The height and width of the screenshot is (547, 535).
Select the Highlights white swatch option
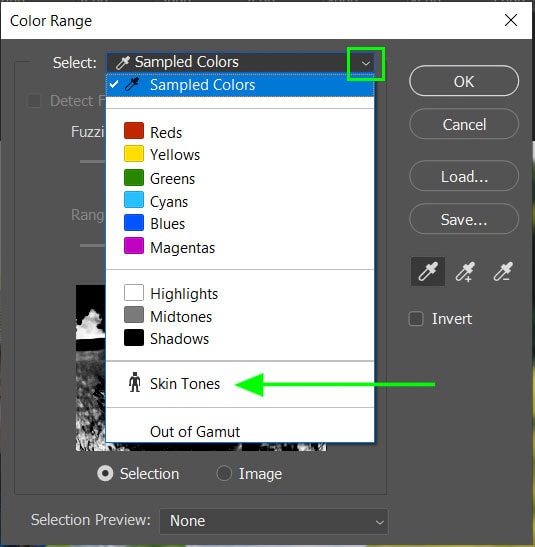click(134, 292)
